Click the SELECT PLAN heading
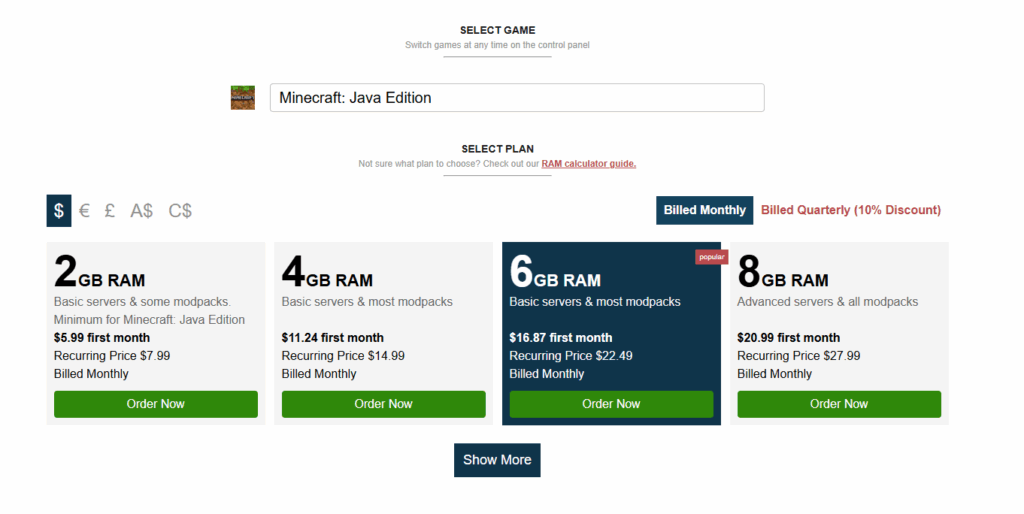 [x=498, y=149]
